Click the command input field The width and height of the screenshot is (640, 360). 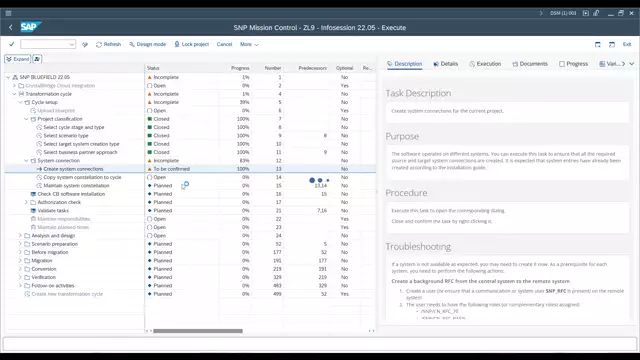[45, 44]
